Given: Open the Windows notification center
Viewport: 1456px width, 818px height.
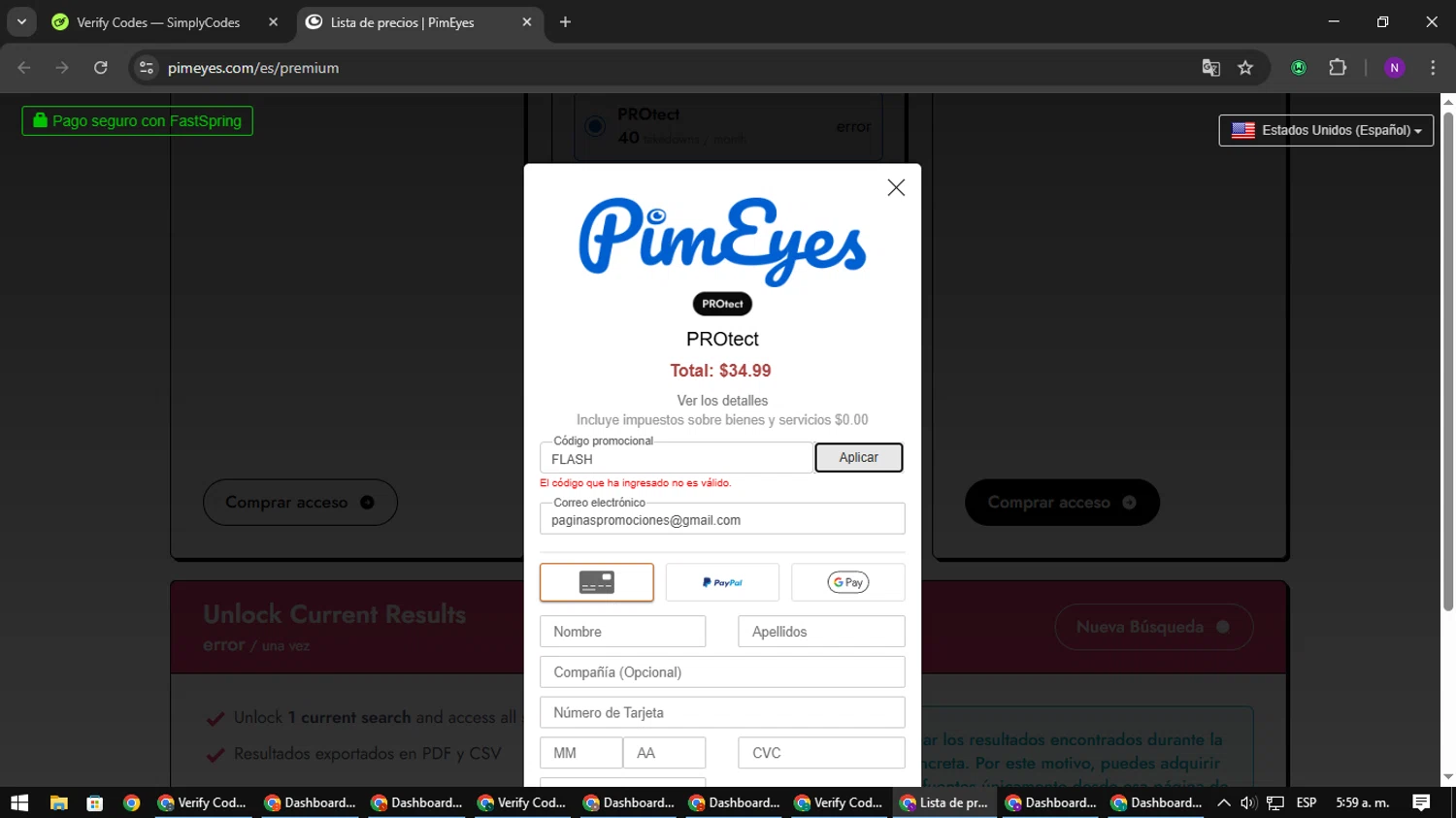Looking at the screenshot, I should tap(1421, 802).
